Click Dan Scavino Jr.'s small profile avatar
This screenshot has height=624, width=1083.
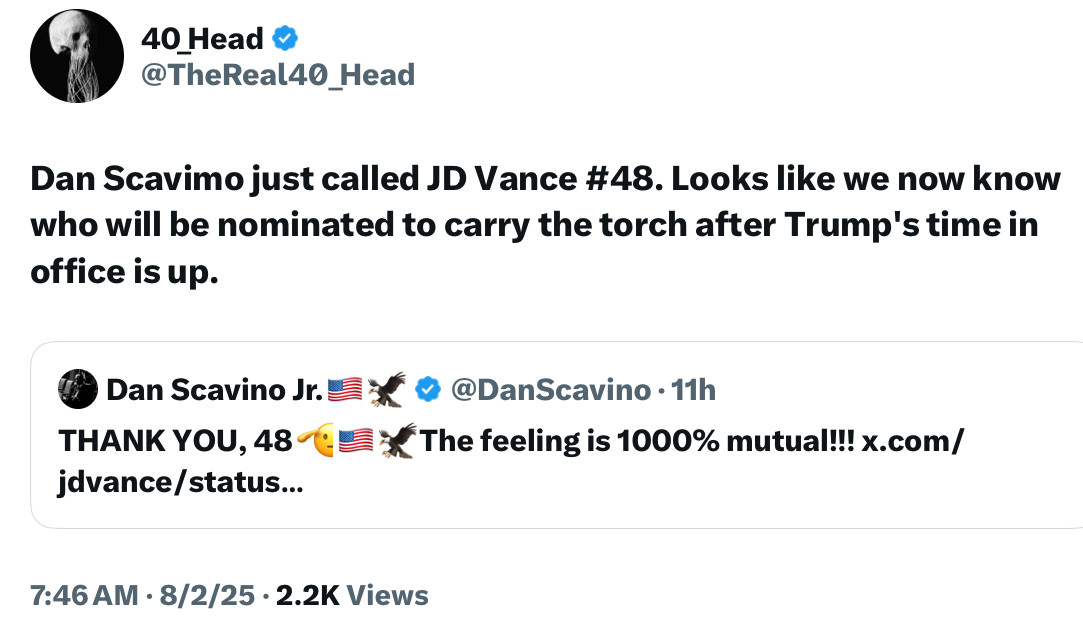click(78, 389)
